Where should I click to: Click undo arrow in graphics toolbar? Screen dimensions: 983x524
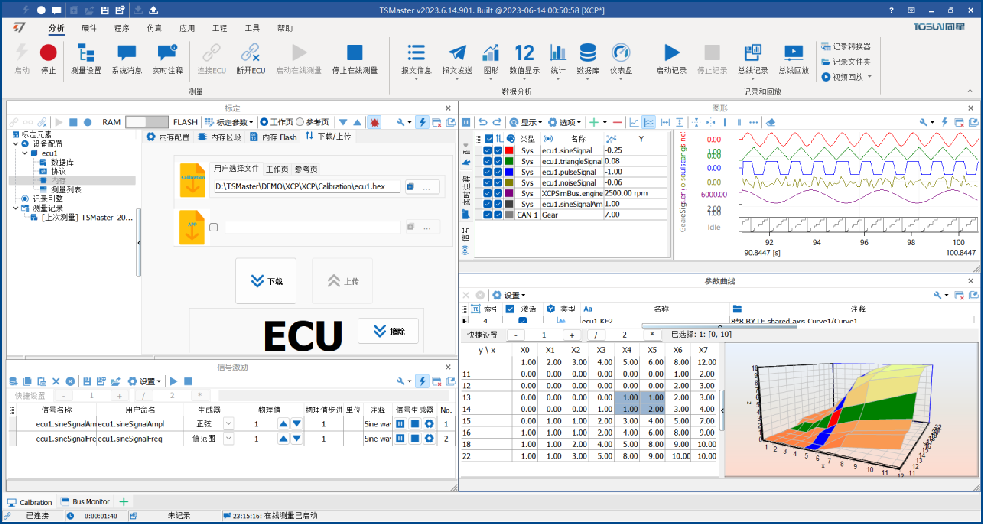tap(482, 122)
